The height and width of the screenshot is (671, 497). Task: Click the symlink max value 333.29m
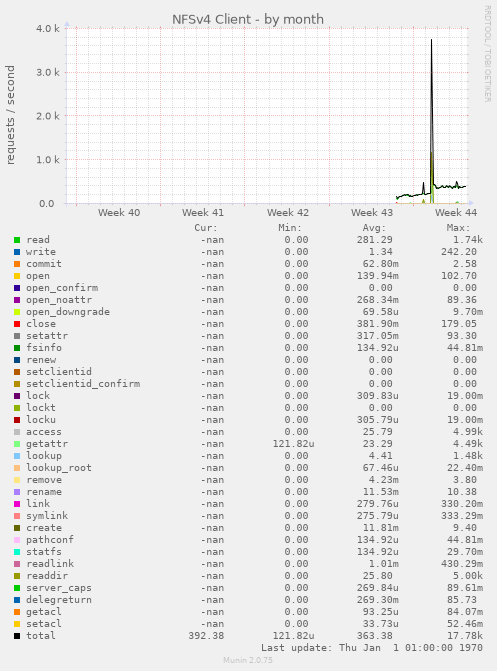pyautogui.click(x=462, y=516)
